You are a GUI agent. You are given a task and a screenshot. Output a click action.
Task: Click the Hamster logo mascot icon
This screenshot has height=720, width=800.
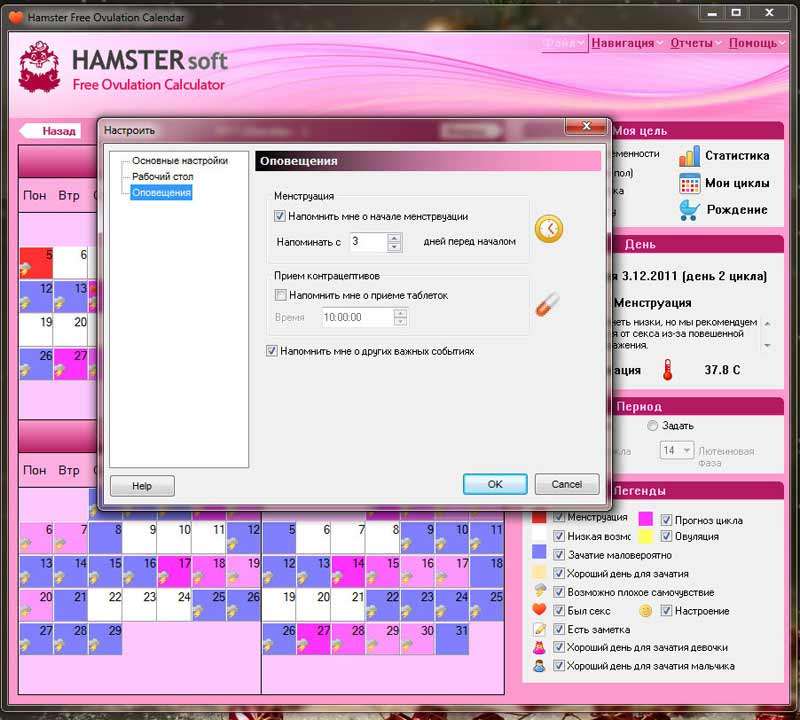[x=39, y=67]
